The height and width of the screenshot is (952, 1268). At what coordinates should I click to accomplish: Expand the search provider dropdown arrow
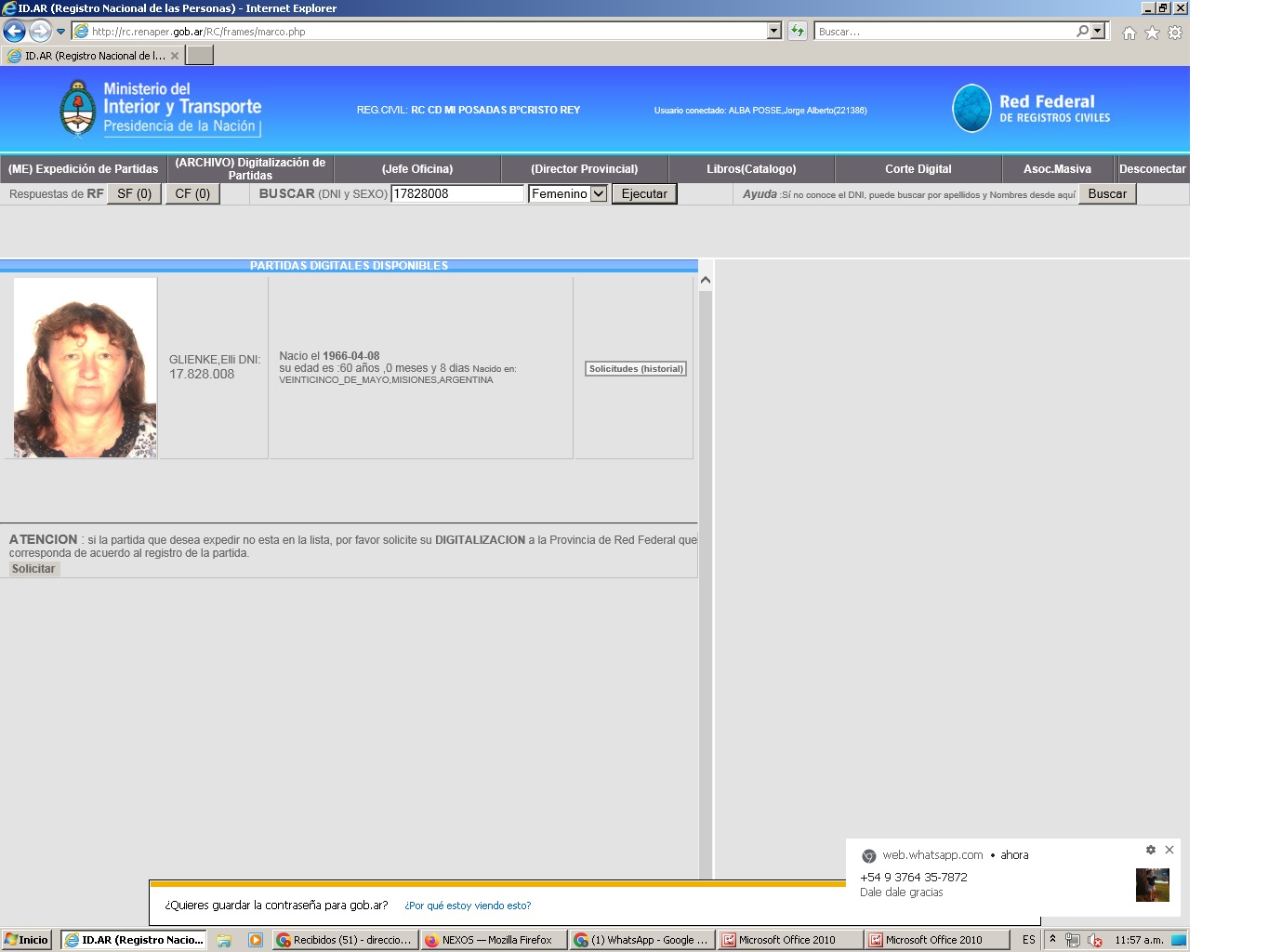pos(1099,32)
